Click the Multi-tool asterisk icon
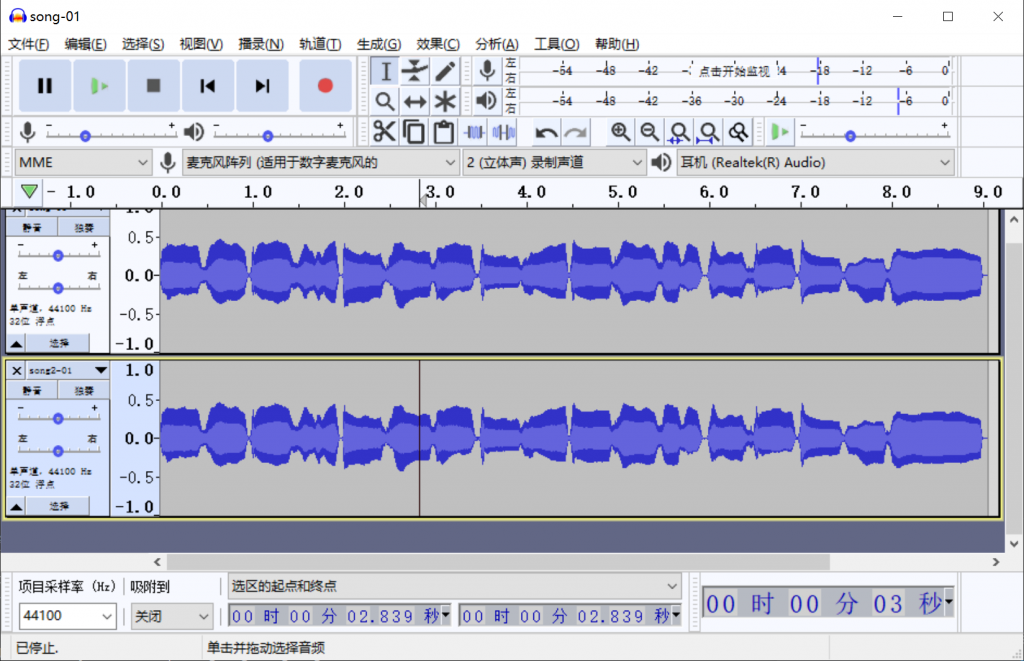Viewport: 1024px width, 661px height. pos(444,101)
